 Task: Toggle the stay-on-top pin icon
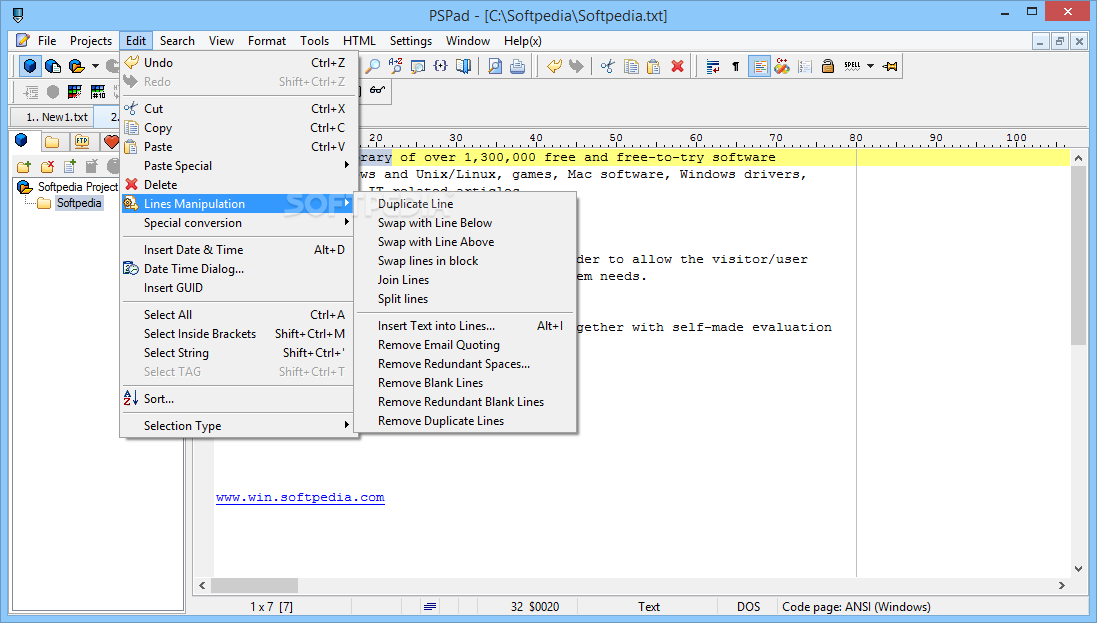point(890,66)
